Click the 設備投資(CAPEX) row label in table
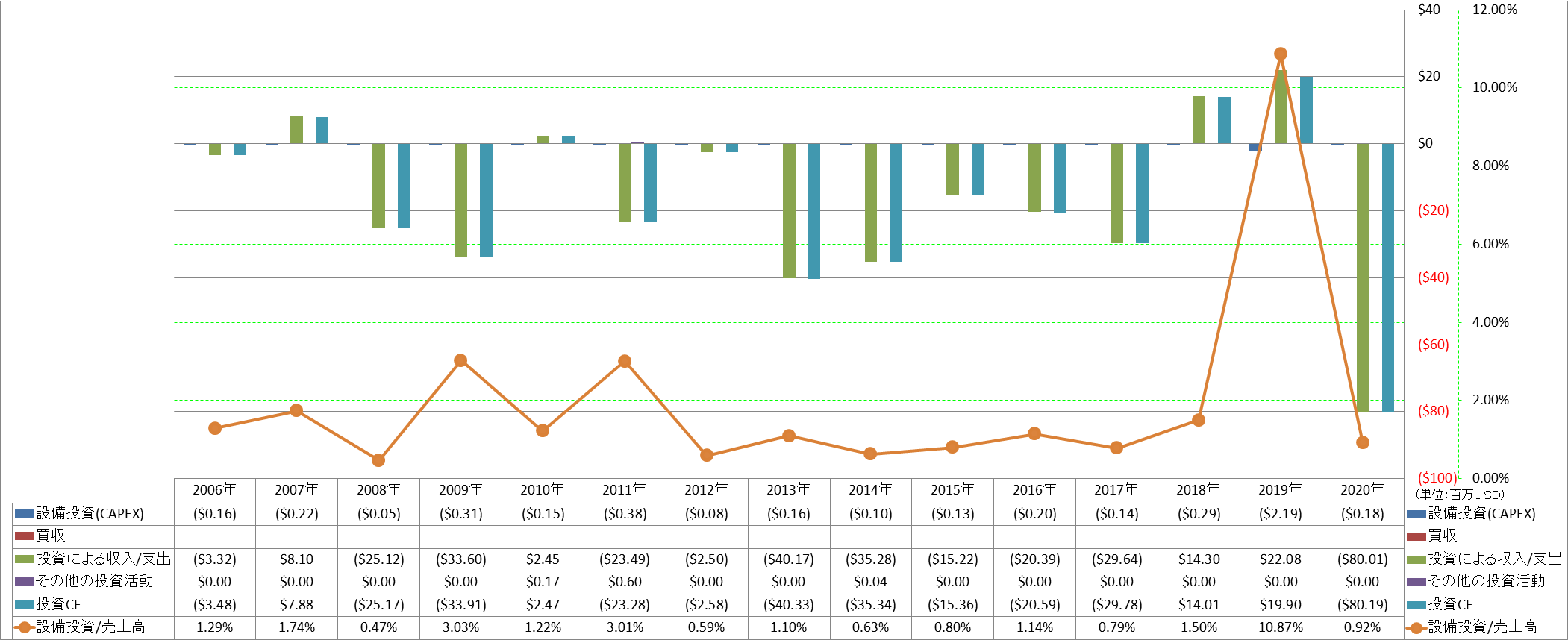 coord(90,514)
